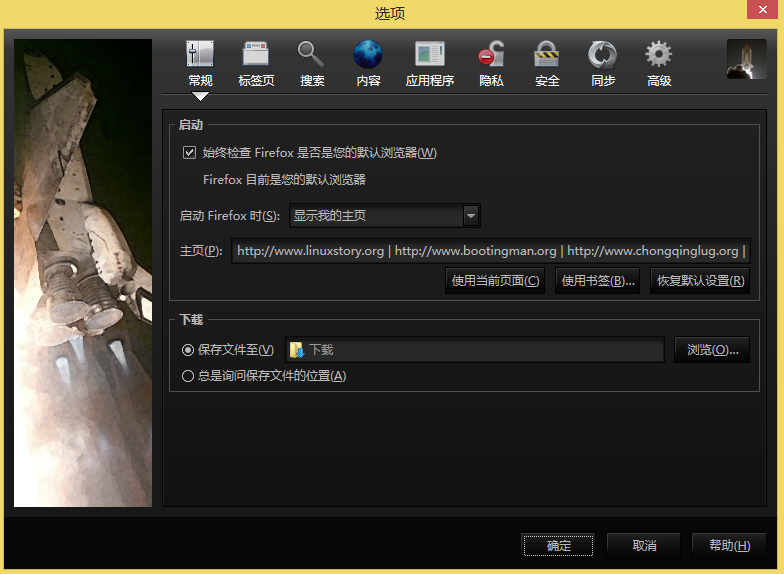The width and height of the screenshot is (784, 574).
Task: Expand the 显示我的主页 startup dropdown
Action: [384, 216]
